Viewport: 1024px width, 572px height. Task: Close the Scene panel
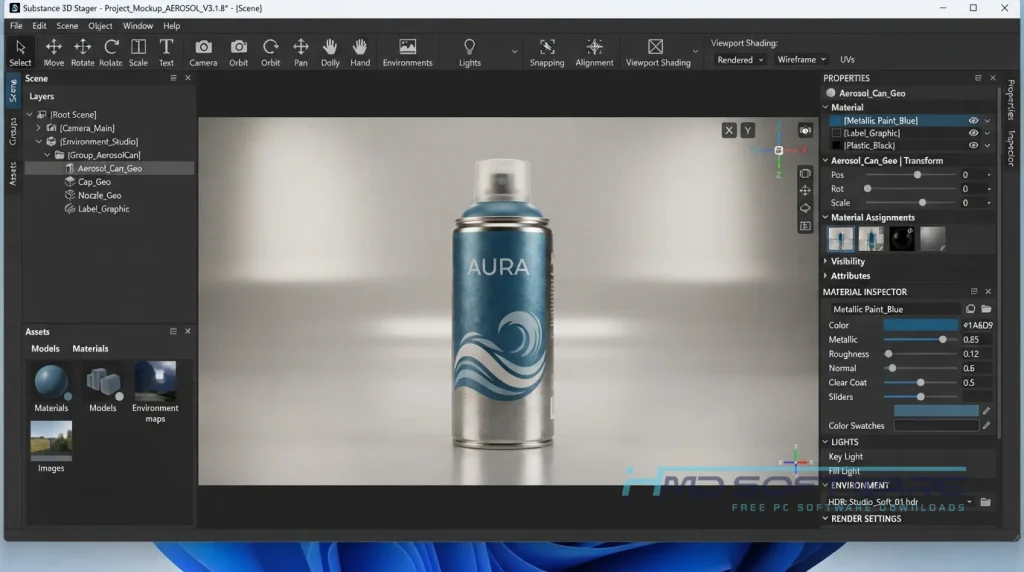click(188, 78)
